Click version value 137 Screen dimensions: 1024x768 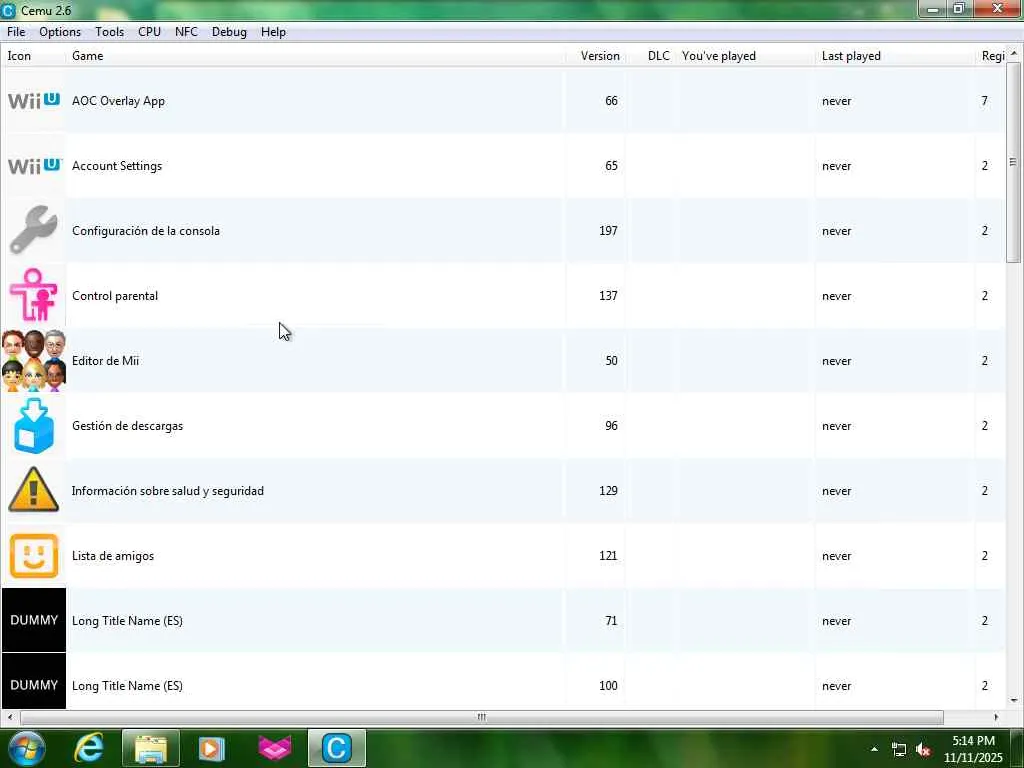pyautogui.click(x=608, y=296)
